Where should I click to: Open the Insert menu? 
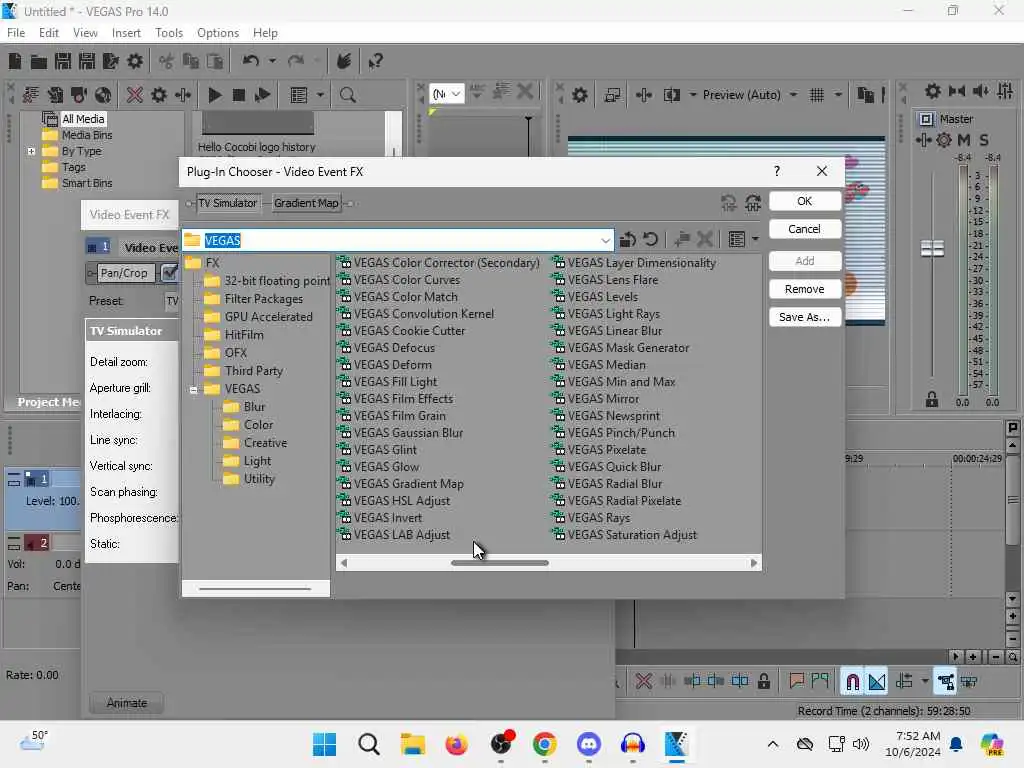click(126, 33)
